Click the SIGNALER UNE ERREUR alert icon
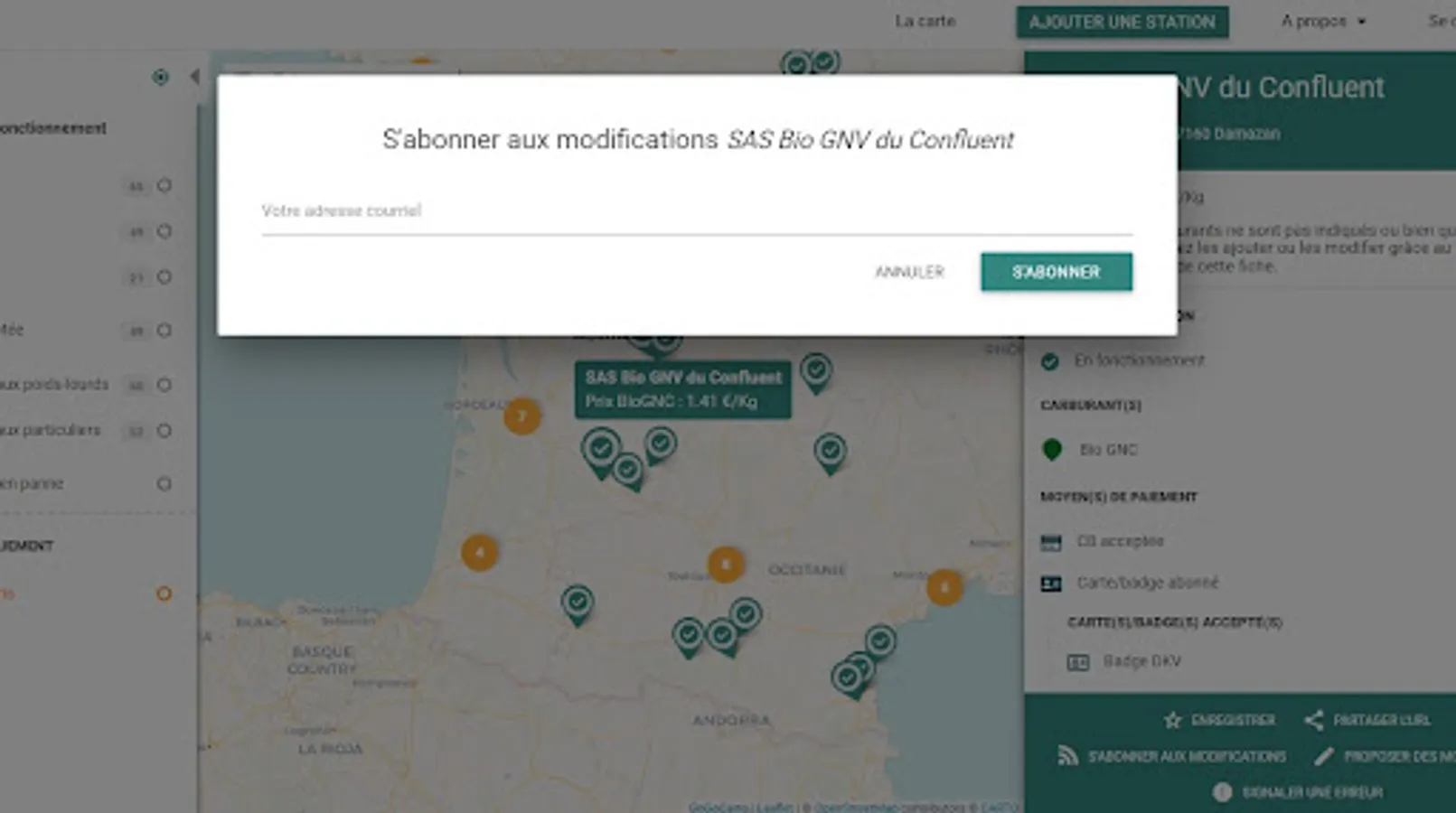This screenshot has width=1456, height=813. [x=1222, y=792]
